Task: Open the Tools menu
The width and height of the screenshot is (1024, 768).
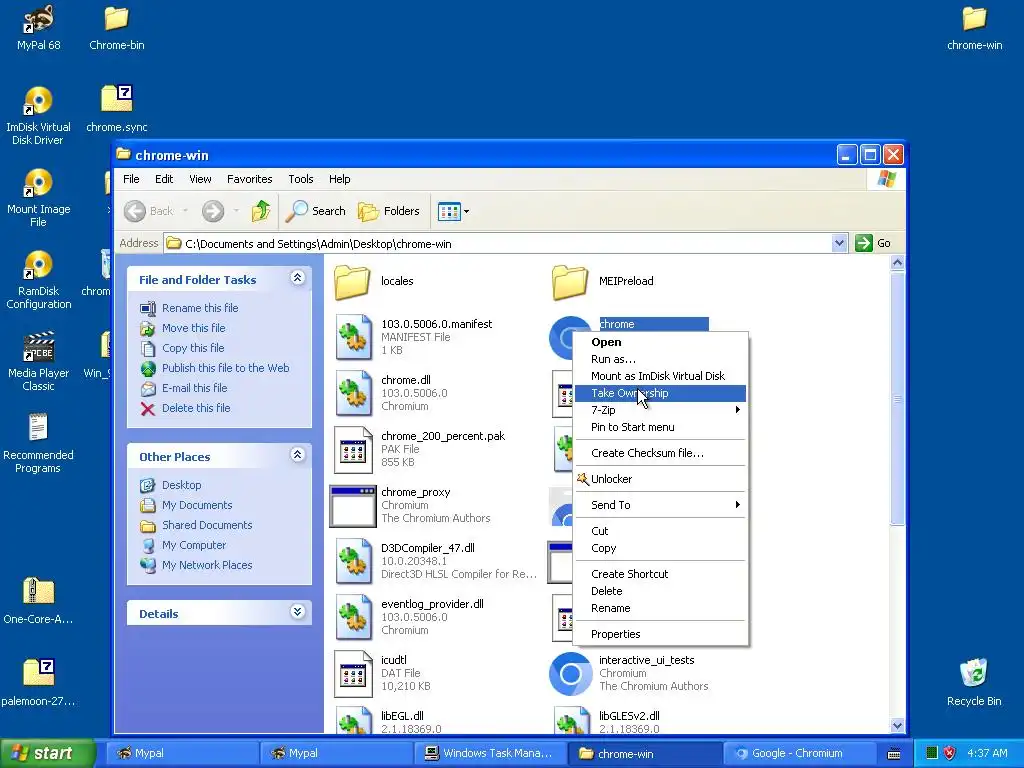Action: pyautogui.click(x=300, y=179)
